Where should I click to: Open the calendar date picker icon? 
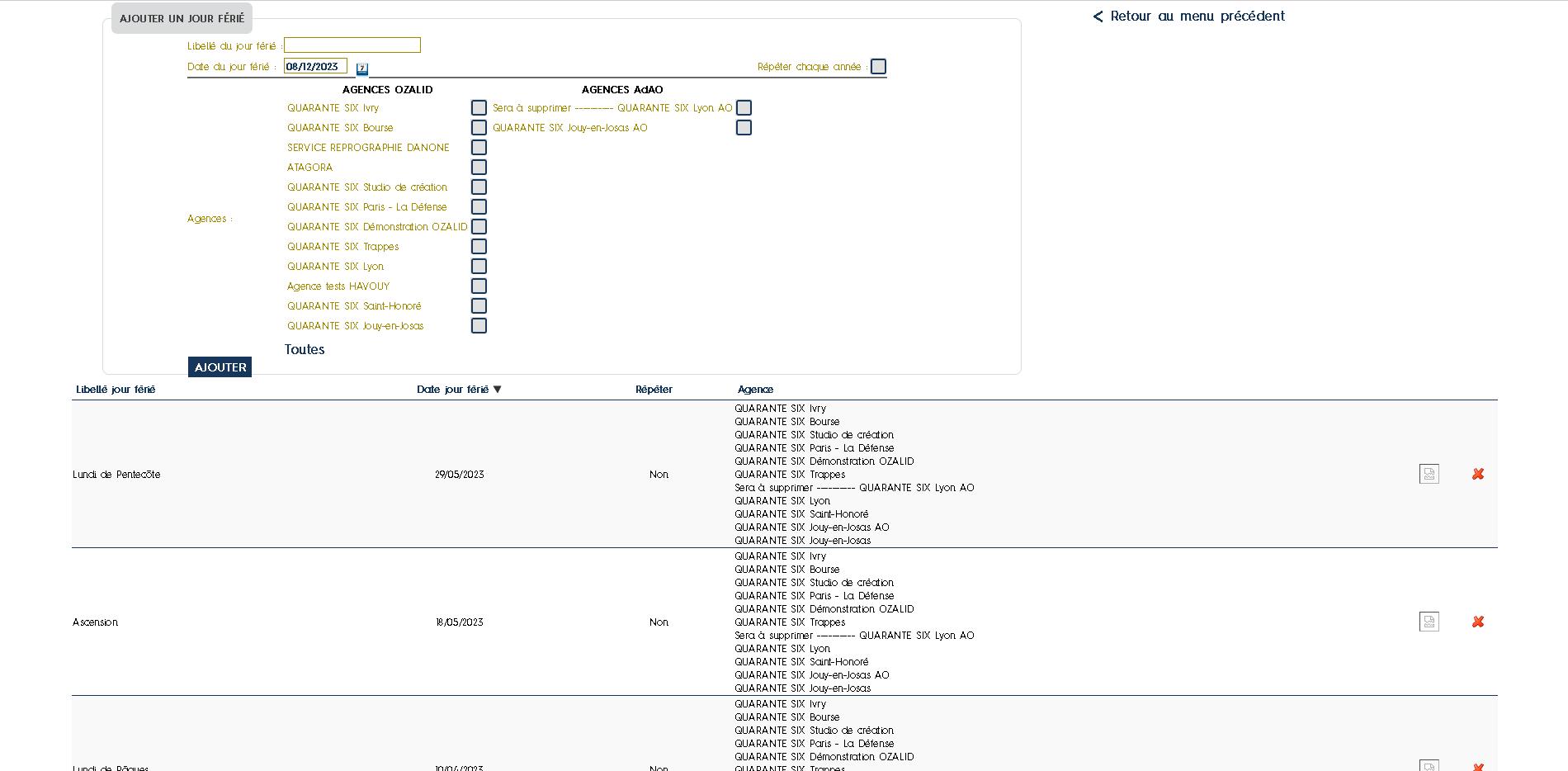pos(362,69)
